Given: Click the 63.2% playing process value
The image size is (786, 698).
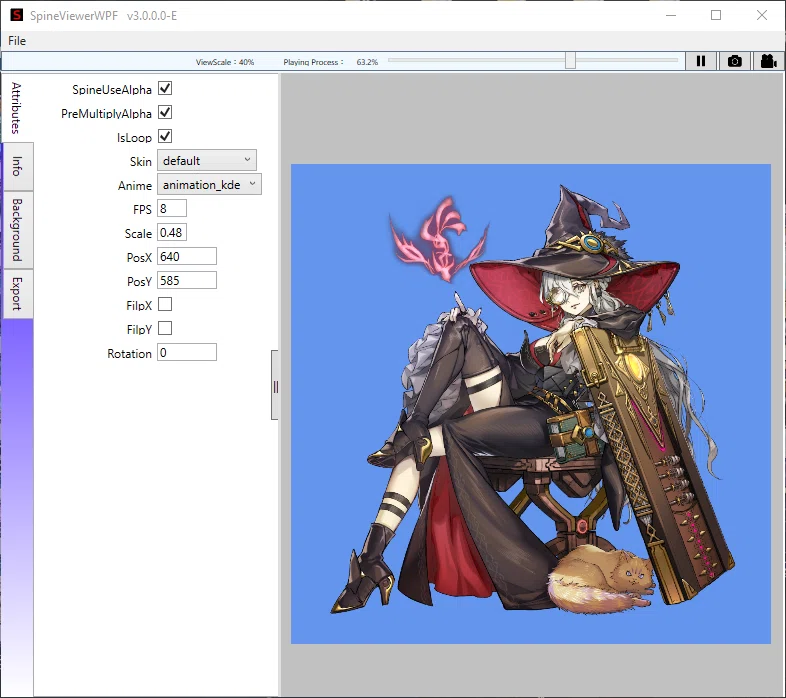Looking at the screenshot, I should (367, 62).
